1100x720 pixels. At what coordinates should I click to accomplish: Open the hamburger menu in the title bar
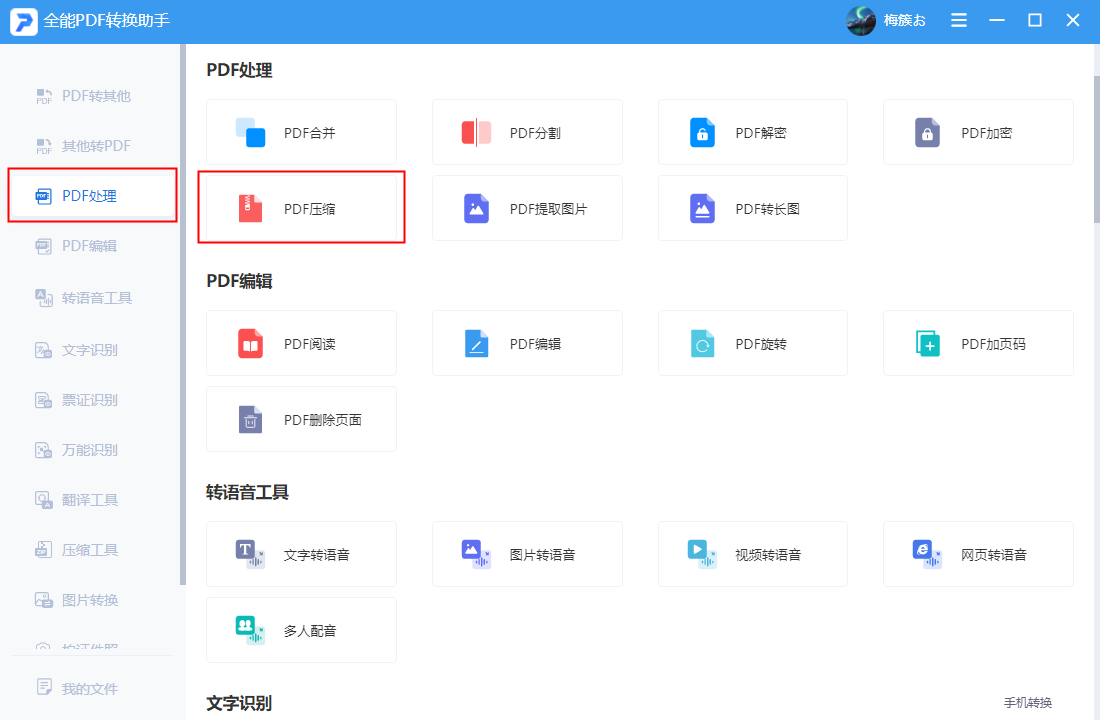tap(958, 20)
